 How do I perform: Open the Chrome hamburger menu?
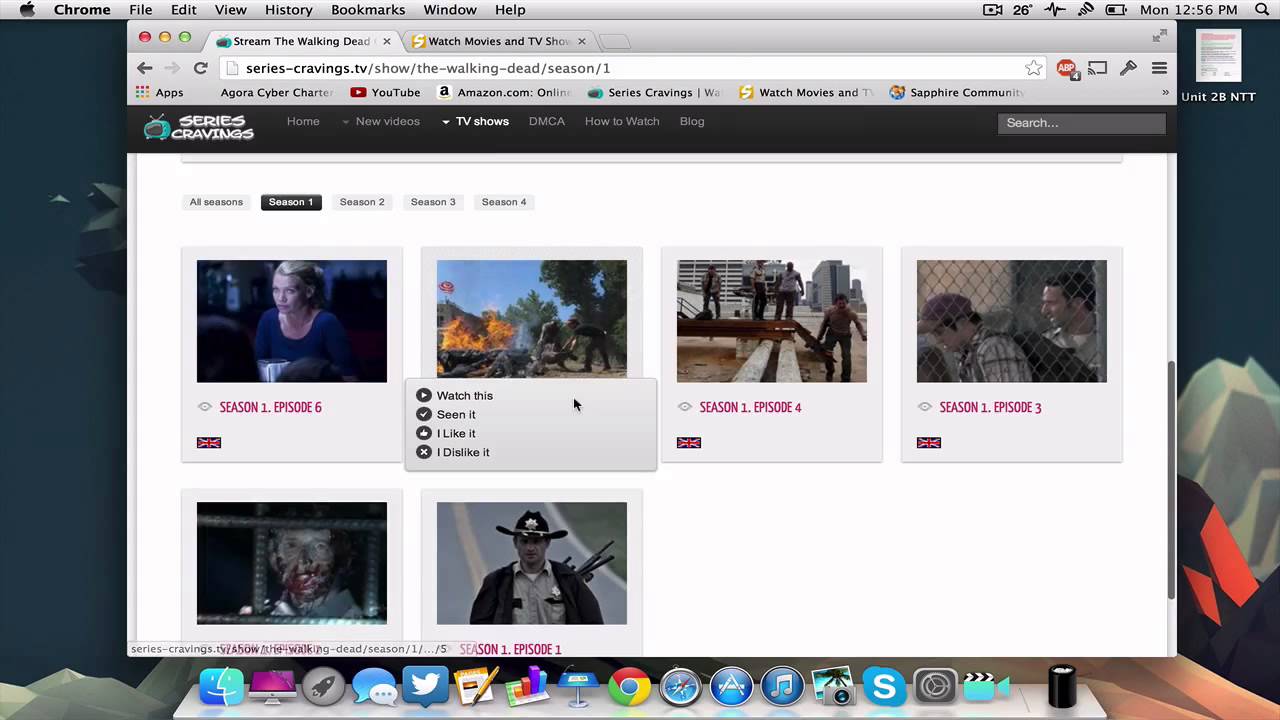pyautogui.click(x=1159, y=68)
